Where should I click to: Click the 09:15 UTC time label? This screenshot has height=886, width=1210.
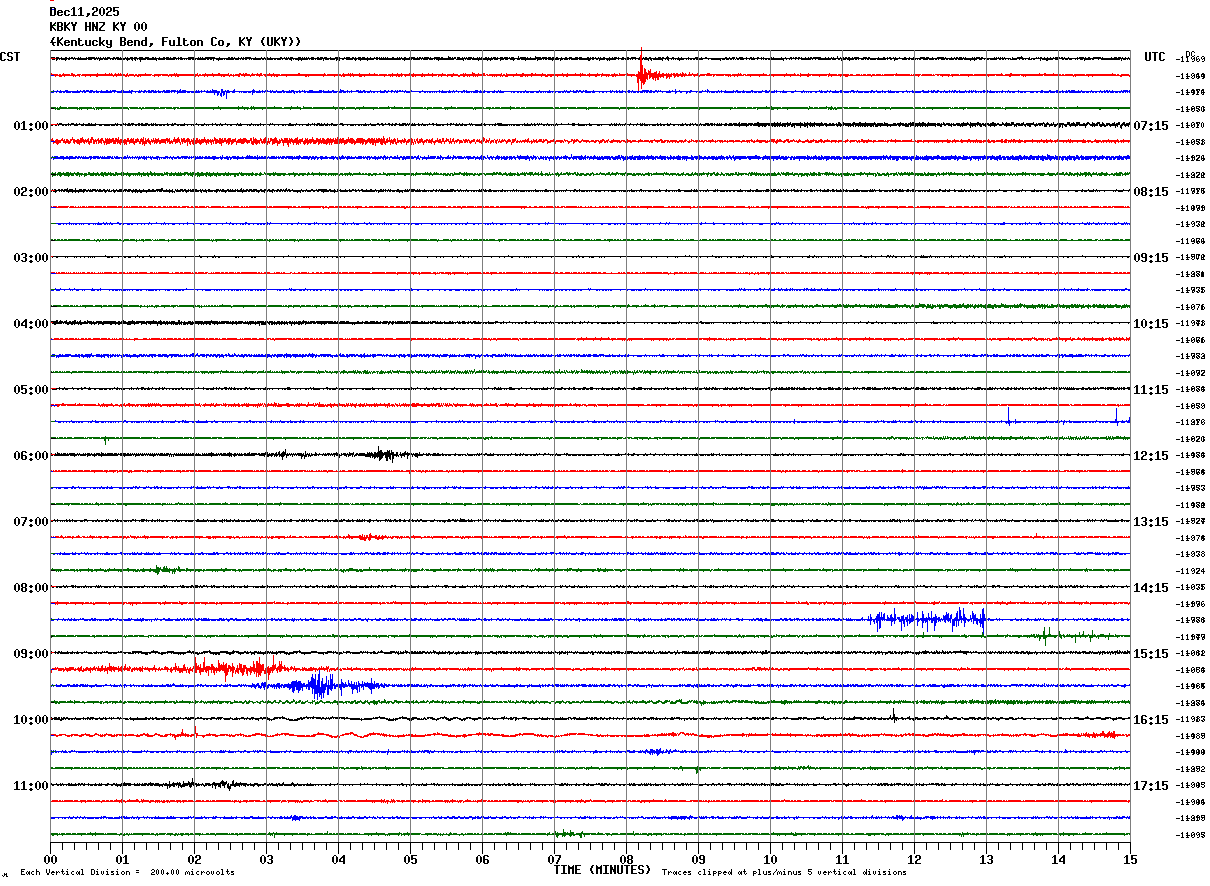pos(1151,258)
